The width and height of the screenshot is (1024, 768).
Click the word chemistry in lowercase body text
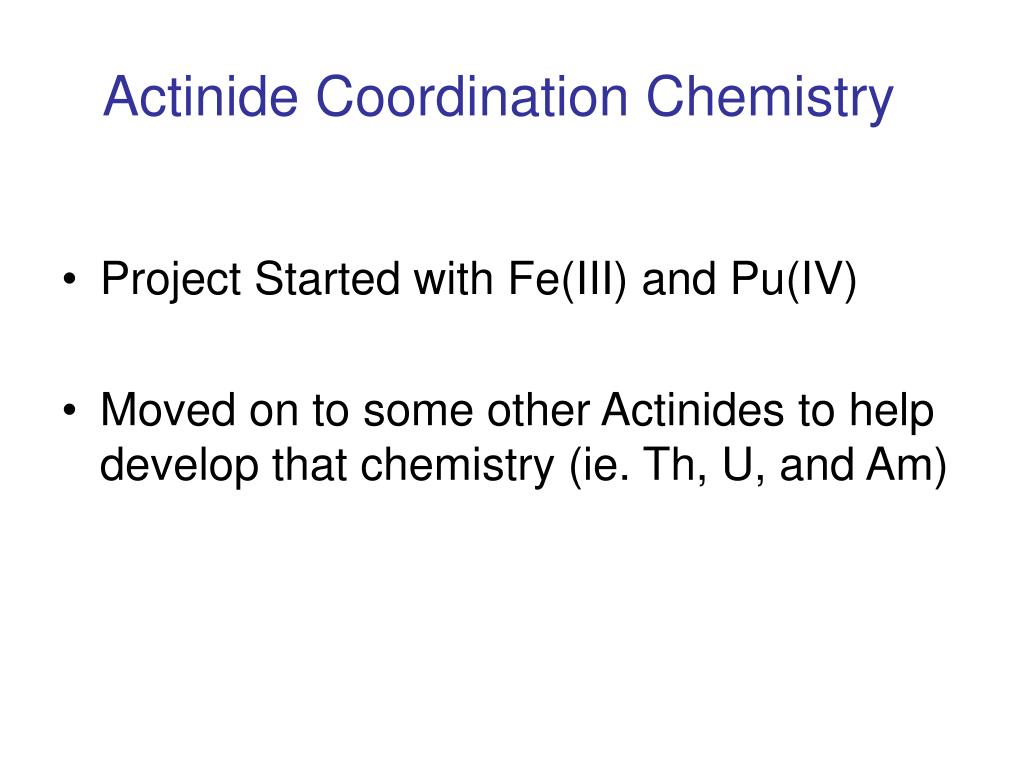click(x=457, y=466)
